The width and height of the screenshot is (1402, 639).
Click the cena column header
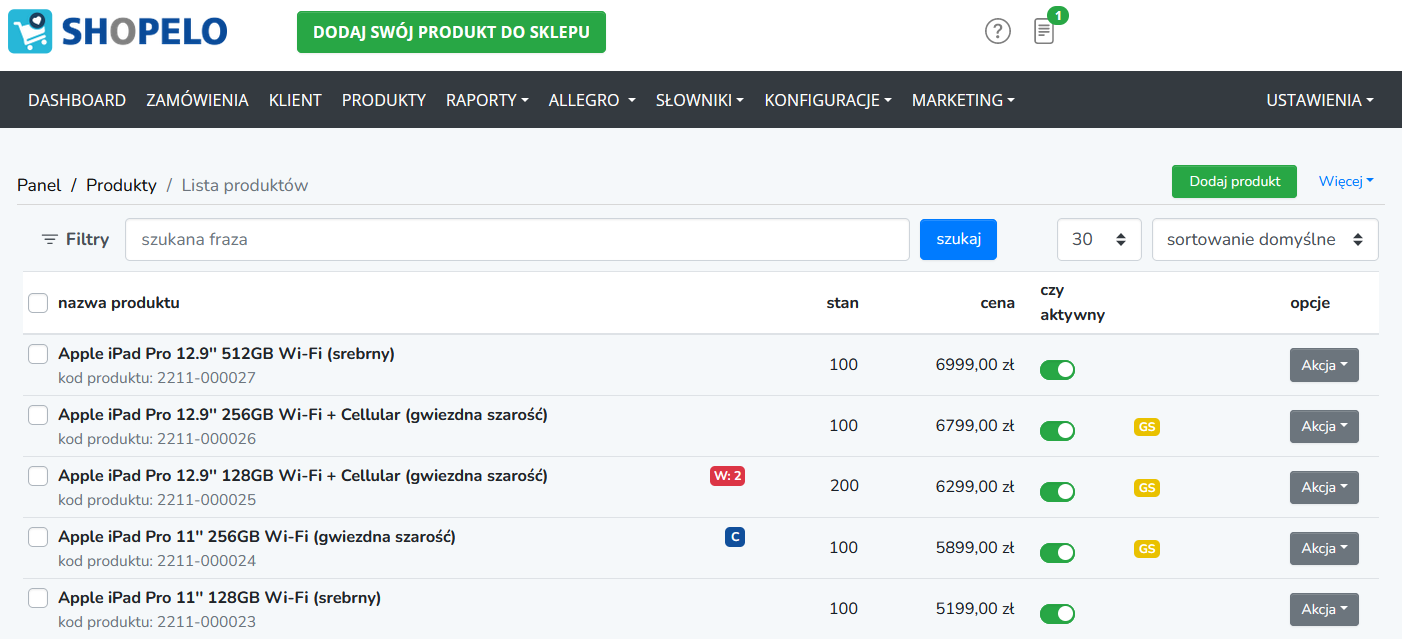[997, 303]
